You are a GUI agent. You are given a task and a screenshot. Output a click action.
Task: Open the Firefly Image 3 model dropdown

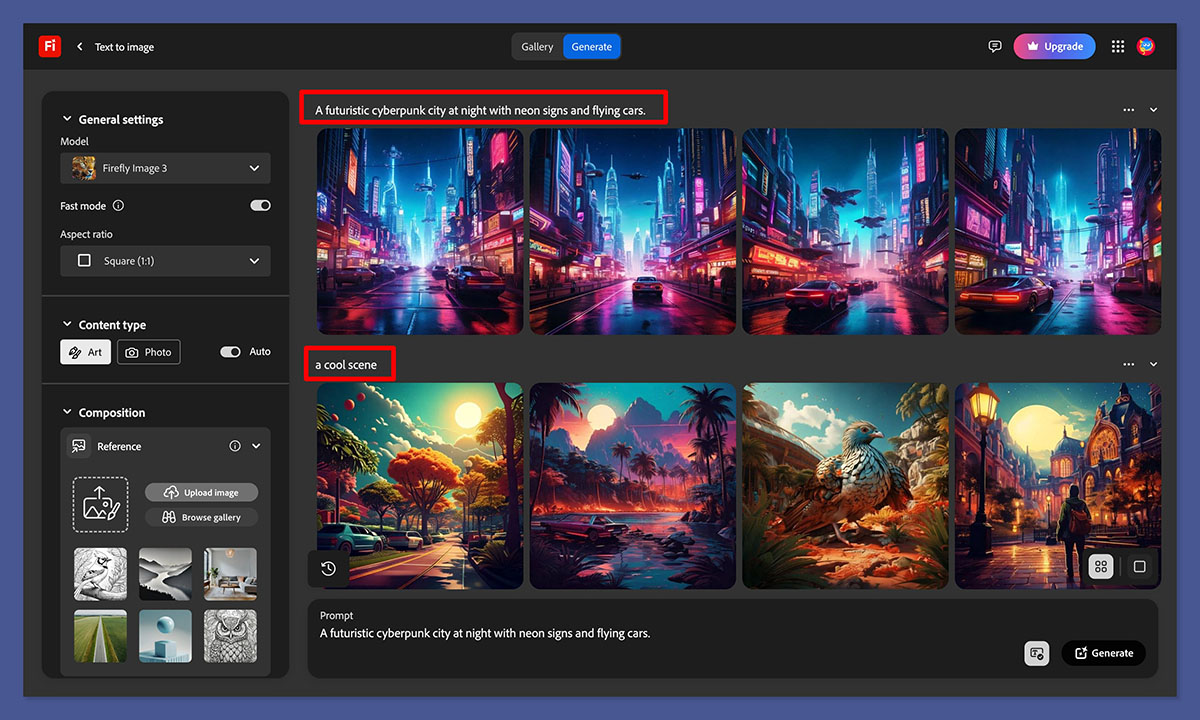[x=165, y=168]
